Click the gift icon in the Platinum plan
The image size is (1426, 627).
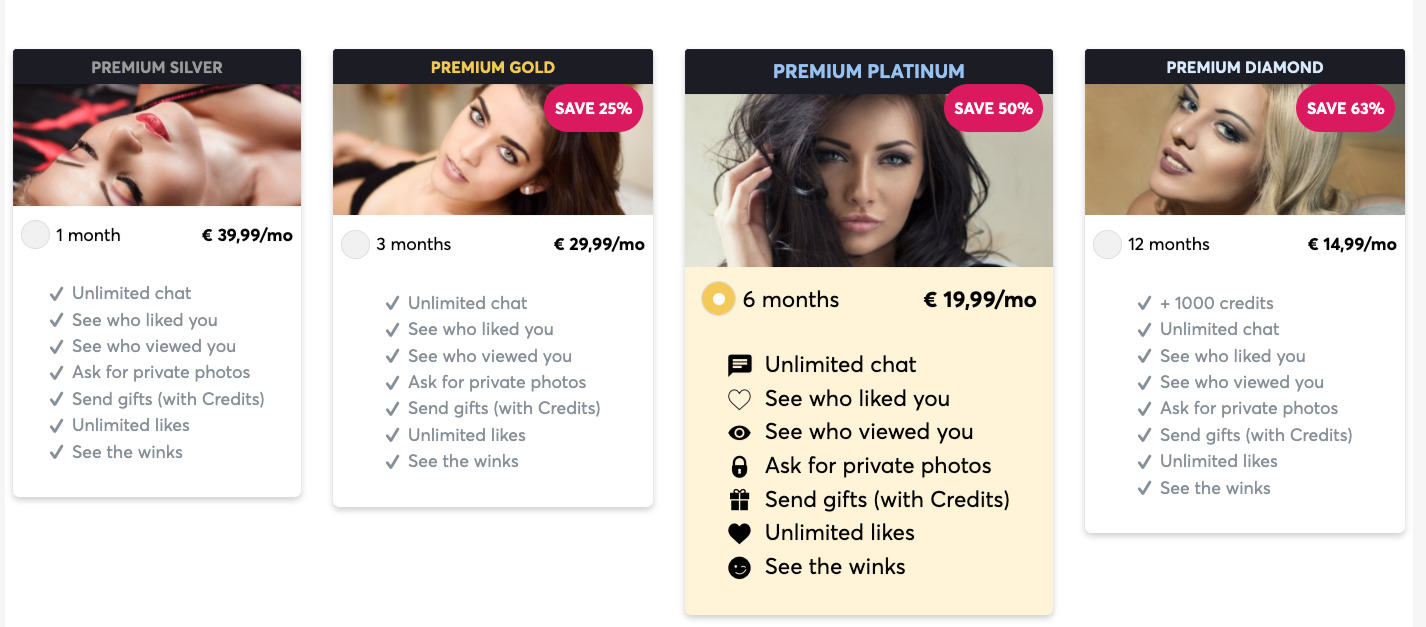click(x=738, y=499)
